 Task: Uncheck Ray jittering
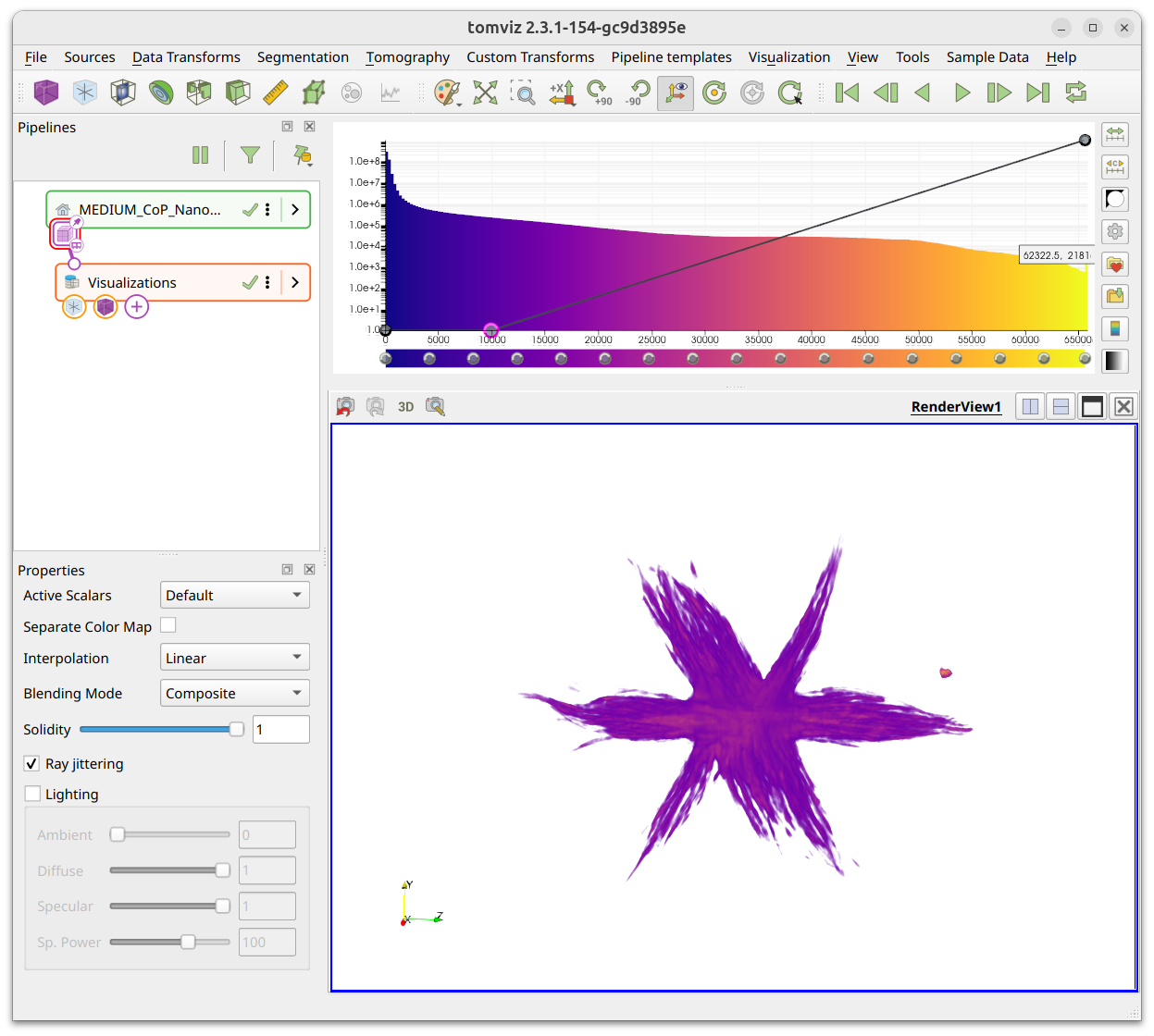click(32, 763)
